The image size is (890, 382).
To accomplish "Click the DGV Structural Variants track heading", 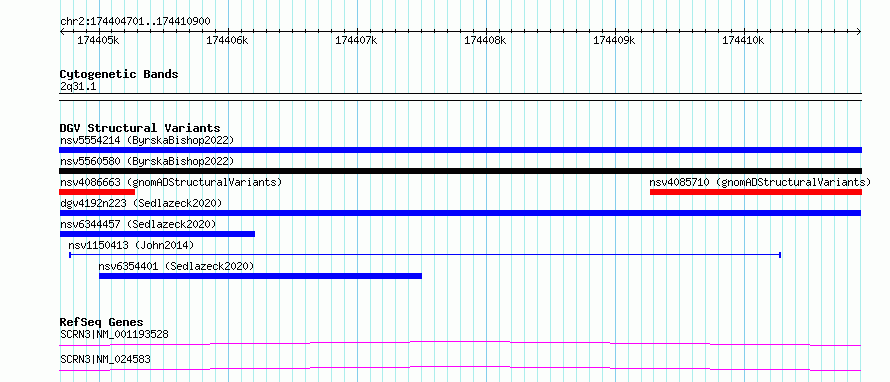I will pos(140,128).
